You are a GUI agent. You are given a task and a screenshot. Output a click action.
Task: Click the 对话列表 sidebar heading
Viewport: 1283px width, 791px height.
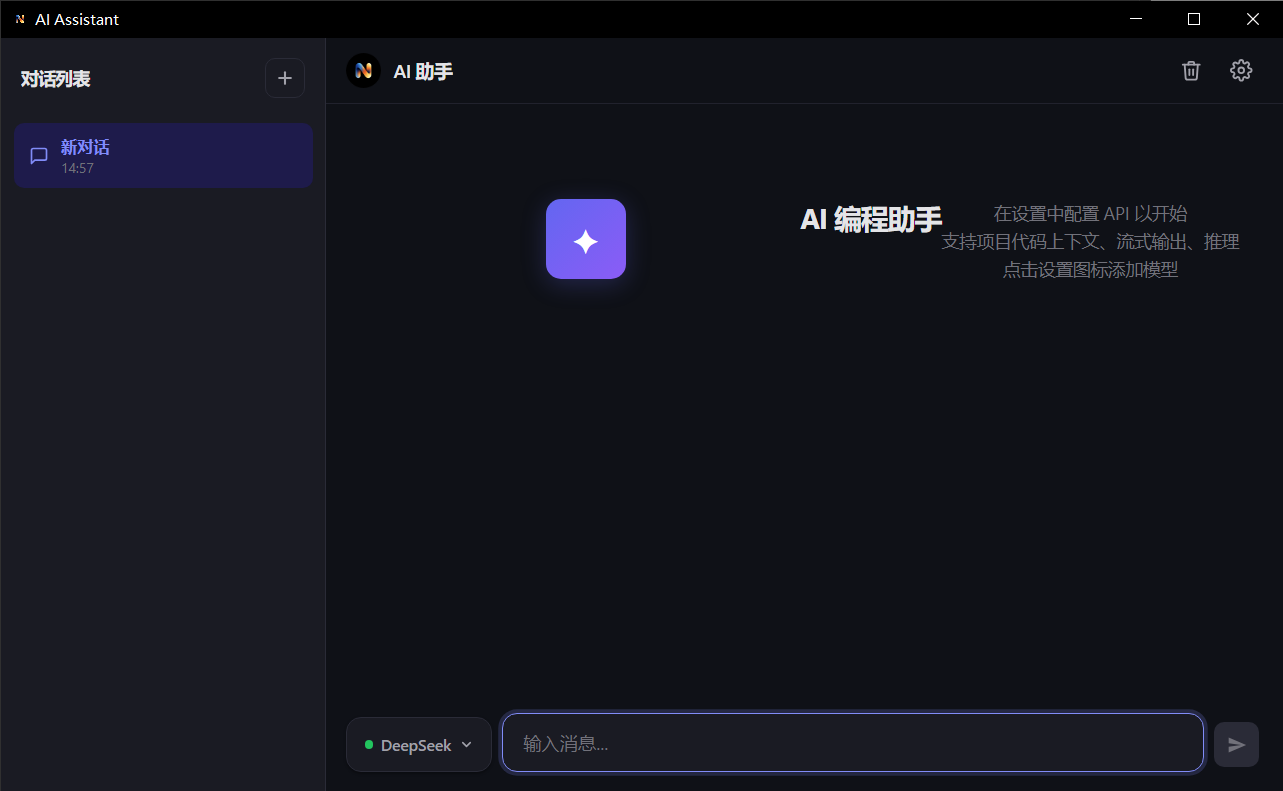click(56, 79)
